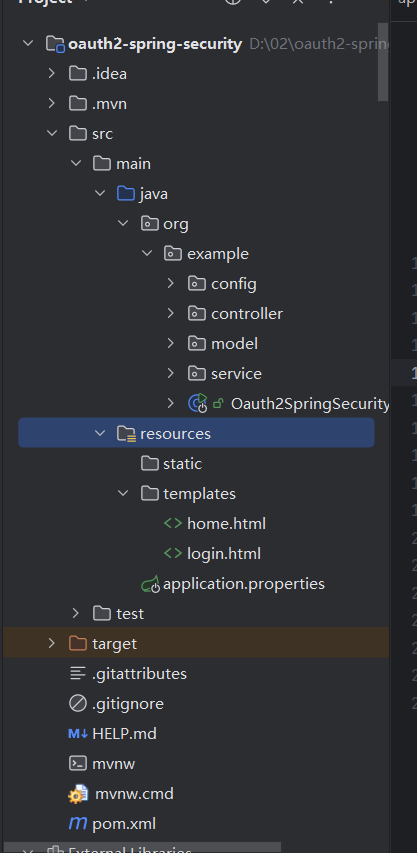Click the project tree vertical scrollbar thumb
This screenshot has width=417, height=853.
point(383,61)
